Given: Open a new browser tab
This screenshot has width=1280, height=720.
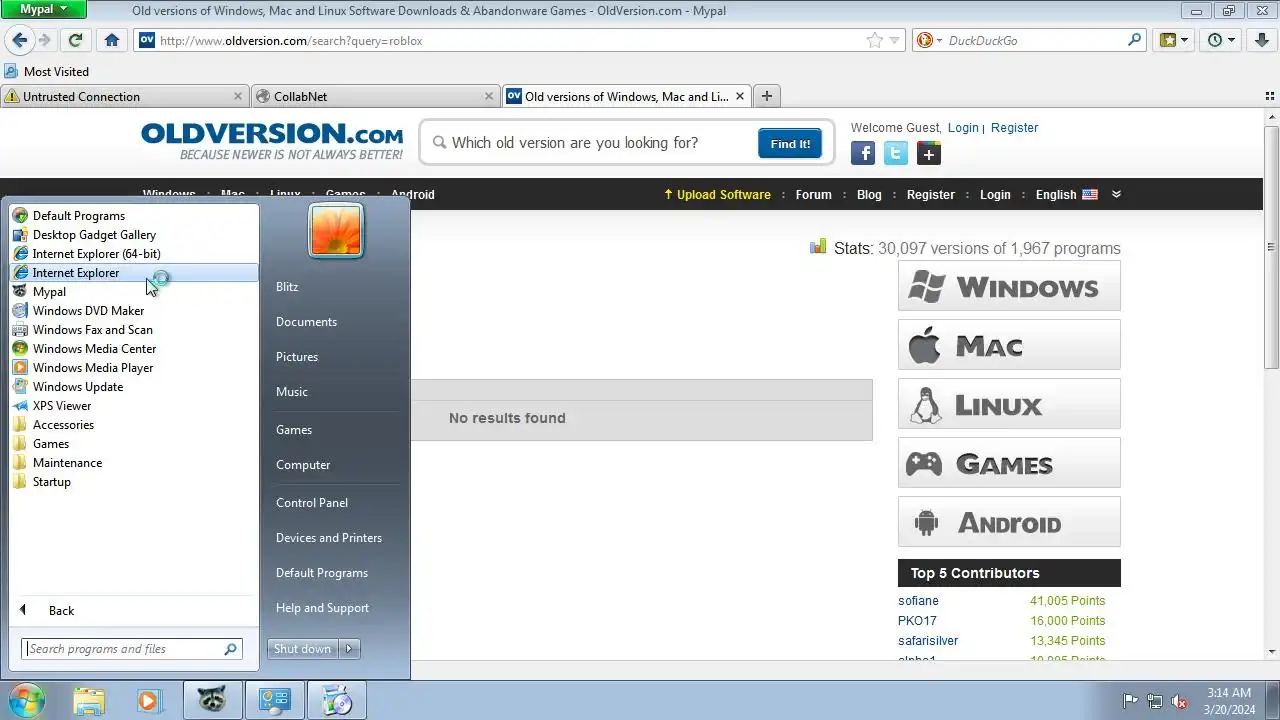Looking at the screenshot, I should click(767, 96).
